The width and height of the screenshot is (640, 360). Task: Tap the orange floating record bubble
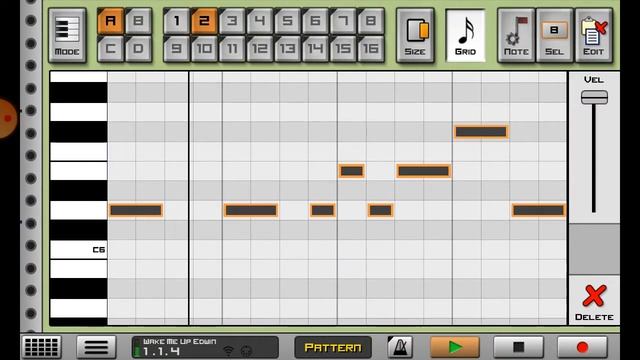click(8, 118)
